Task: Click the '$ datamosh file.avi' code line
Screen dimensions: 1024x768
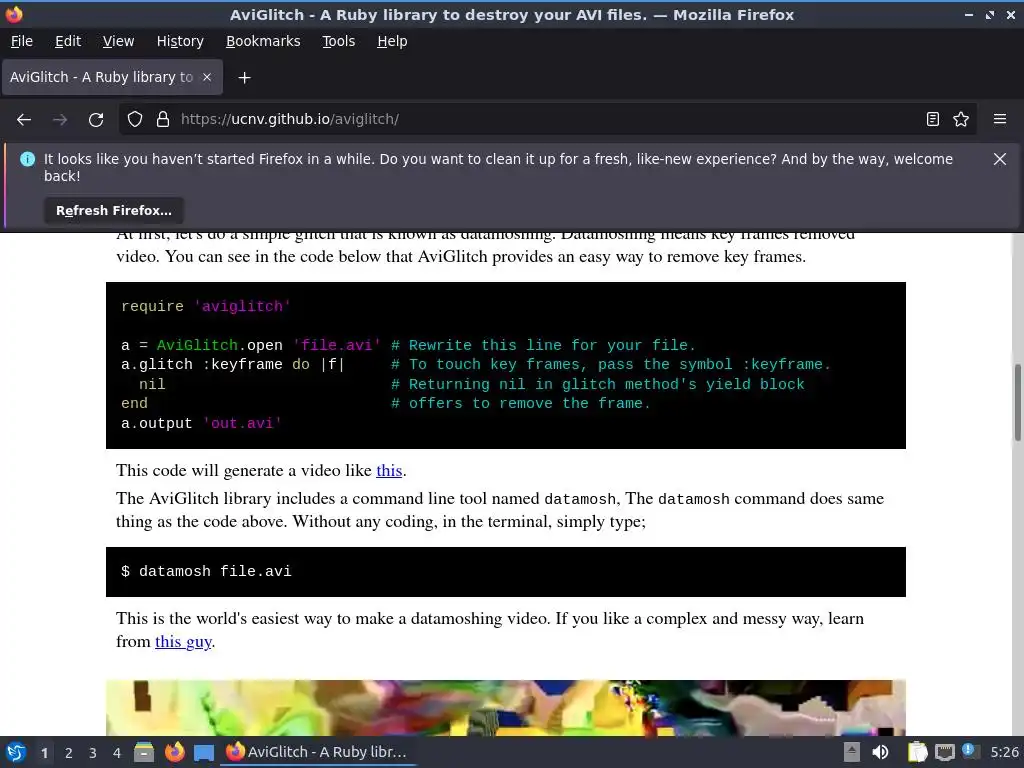Action: pyautogui.click(x=206, y=571)
